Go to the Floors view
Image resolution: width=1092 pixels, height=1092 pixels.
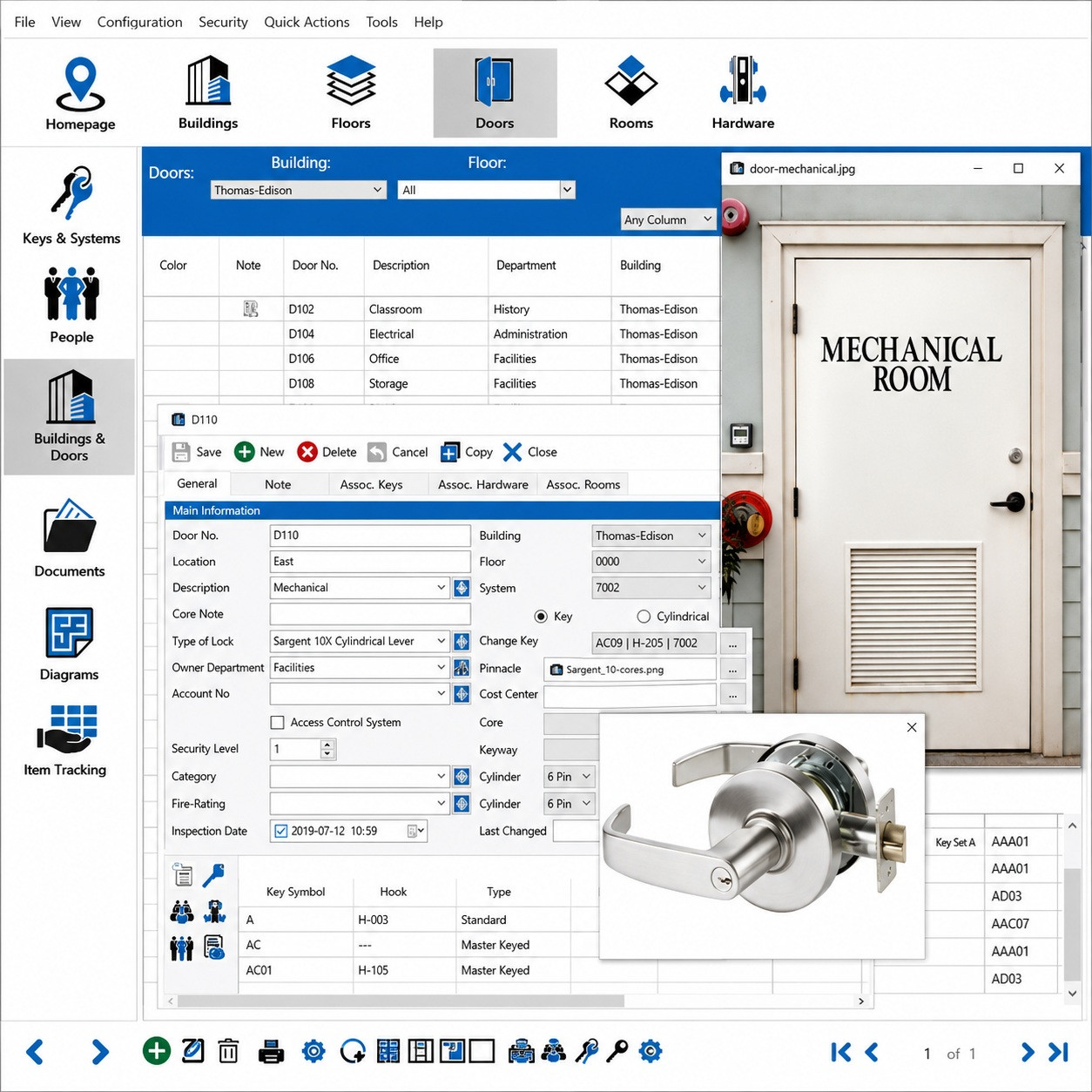click(x=351, y=93)
